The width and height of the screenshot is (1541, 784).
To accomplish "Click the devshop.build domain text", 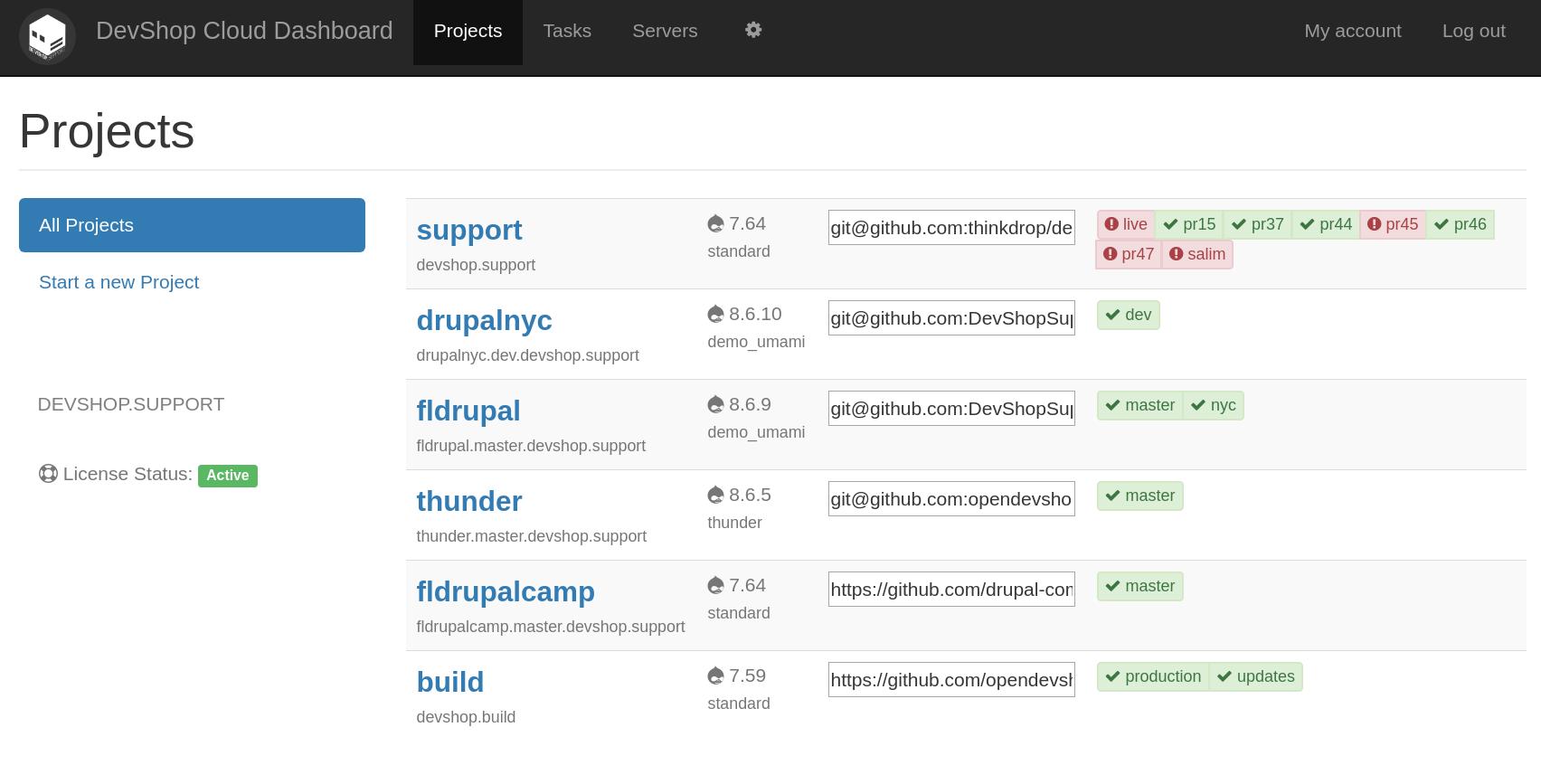I will [466, 717].
